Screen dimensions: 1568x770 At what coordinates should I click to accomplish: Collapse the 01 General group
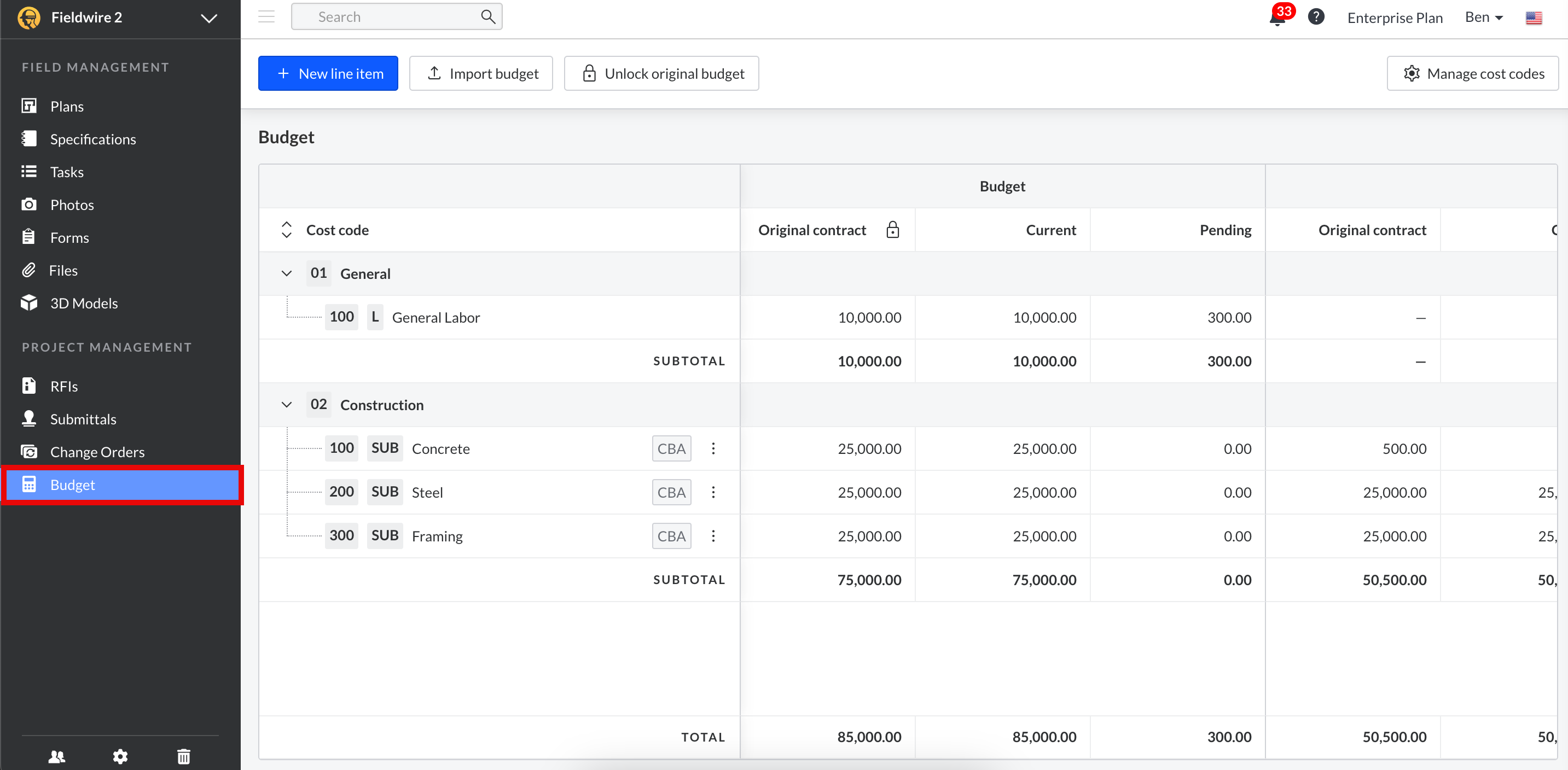pos(287,273)
